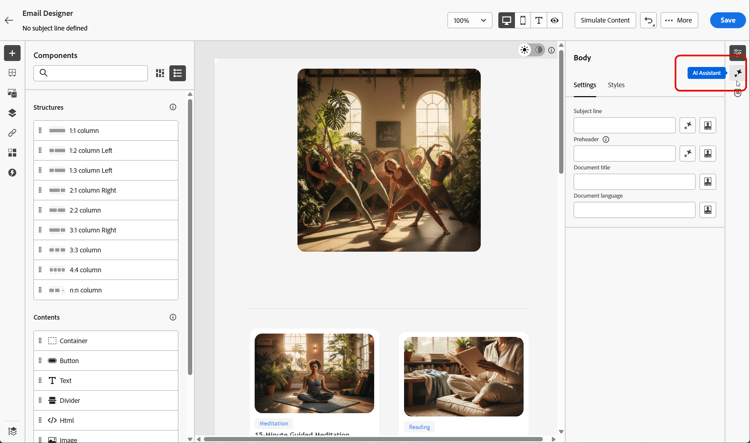Select the 1:2 column Left structure
The height and width of the screenshot is (443, 750).
coord(106,151)
